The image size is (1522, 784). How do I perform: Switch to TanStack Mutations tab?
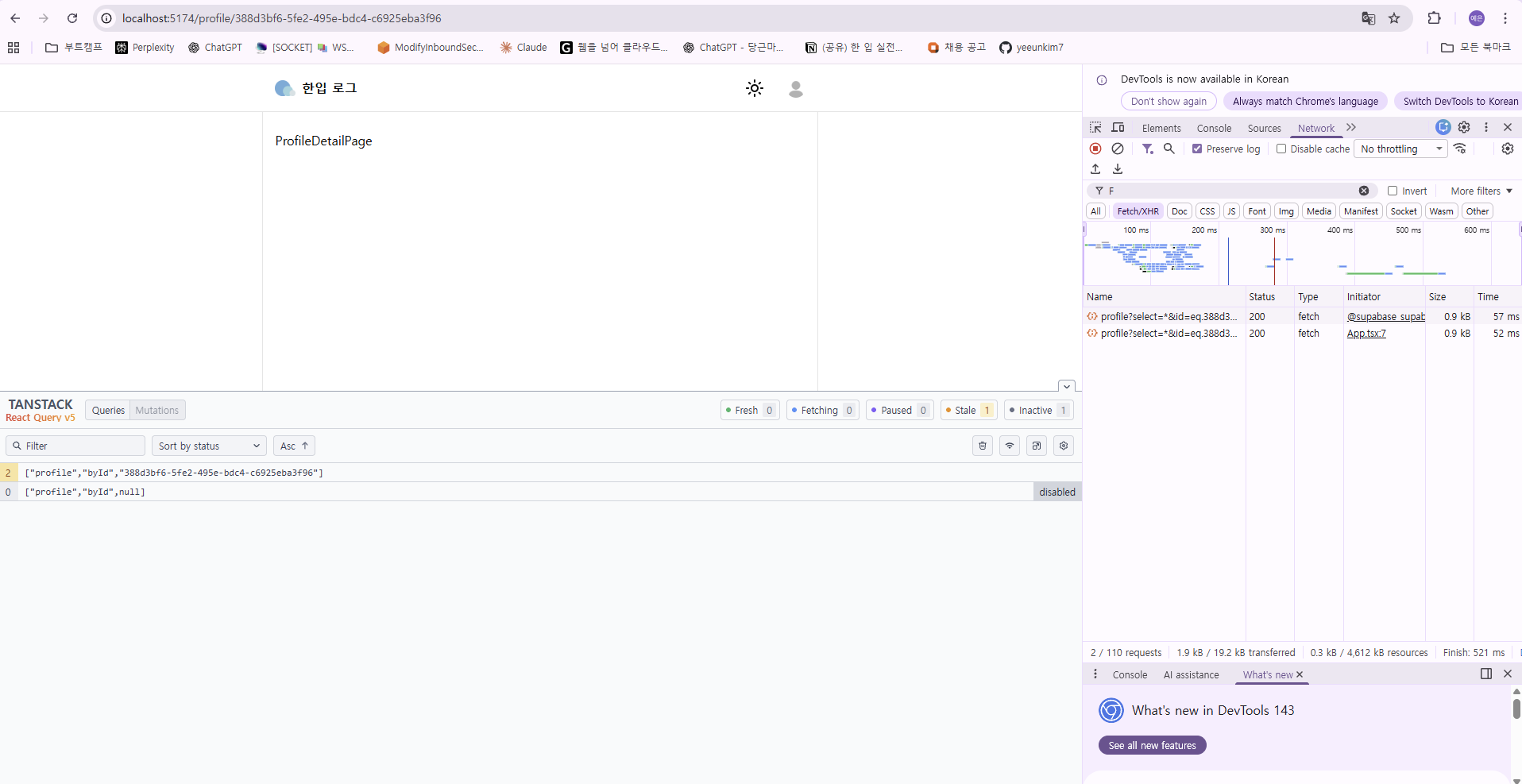[x=157, y=411]
